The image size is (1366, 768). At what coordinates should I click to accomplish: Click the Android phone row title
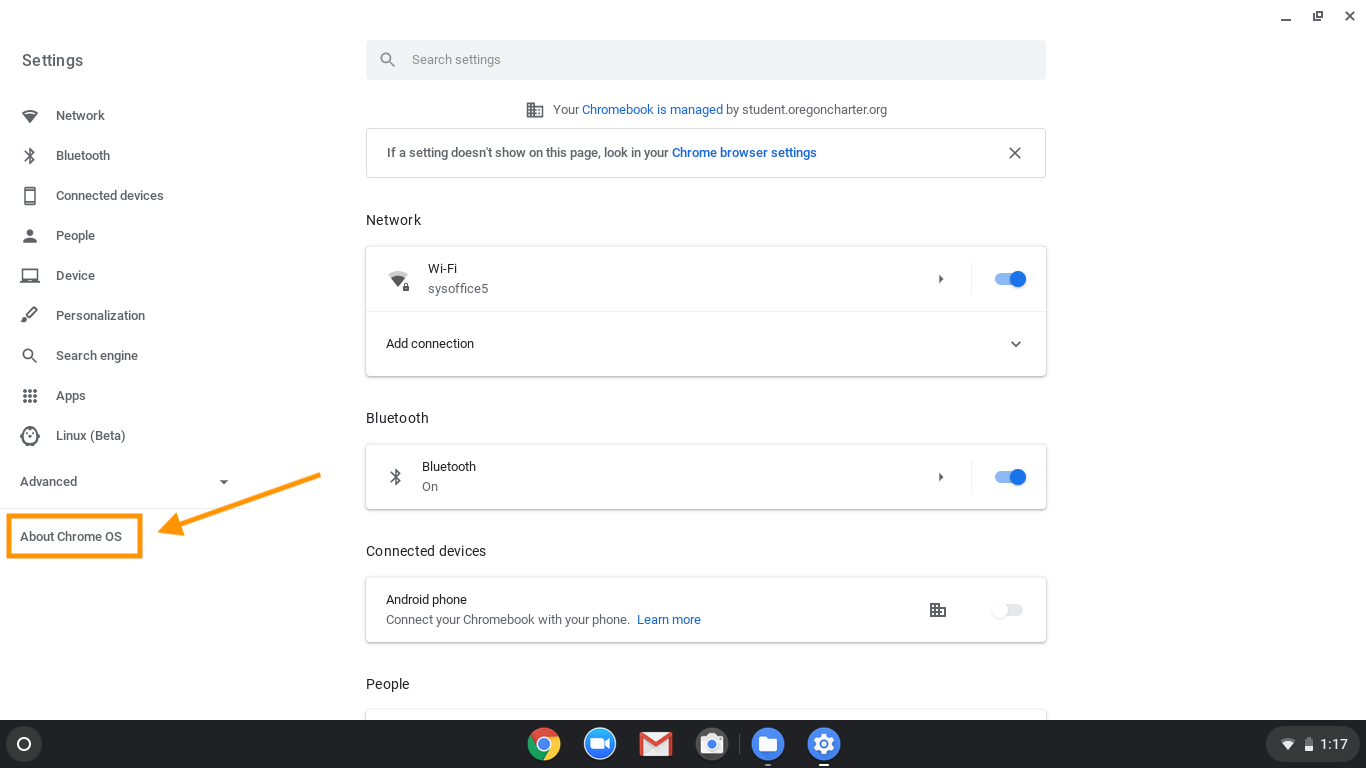tap(427, 600)
